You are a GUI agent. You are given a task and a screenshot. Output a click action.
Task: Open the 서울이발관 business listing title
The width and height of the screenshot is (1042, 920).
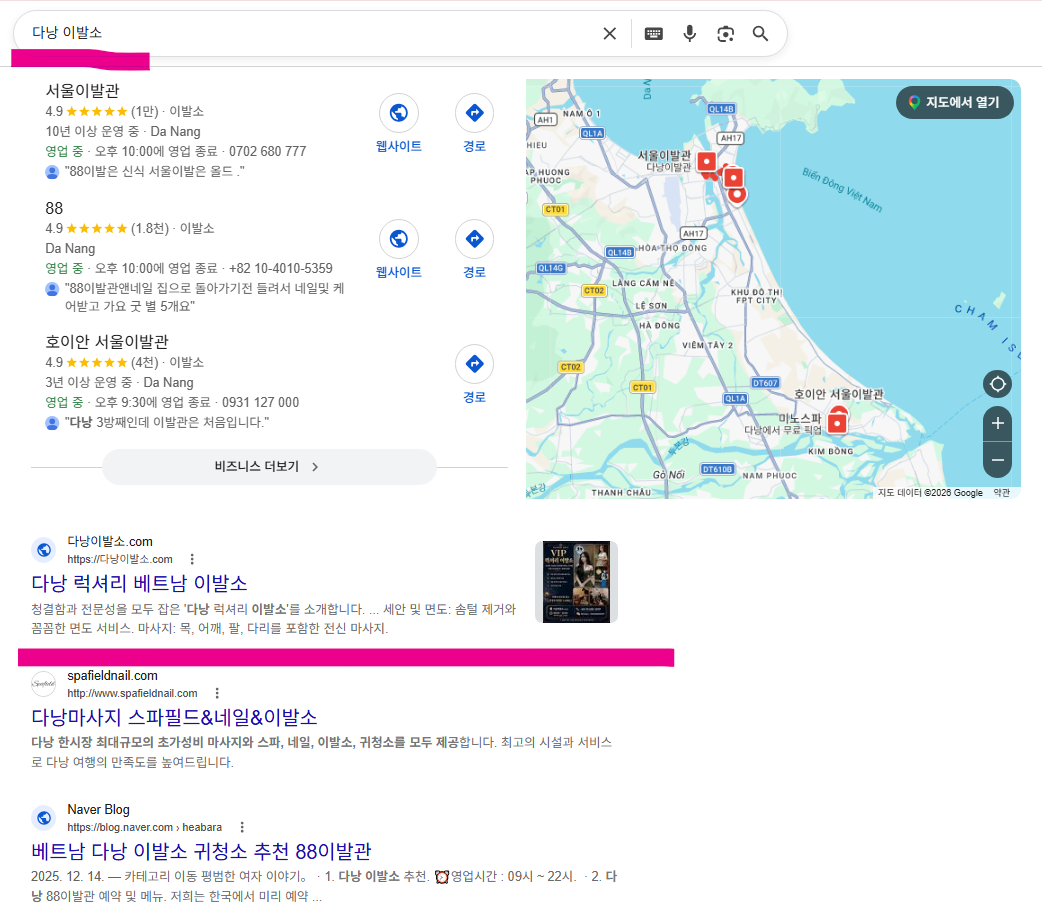click(82, 90)
